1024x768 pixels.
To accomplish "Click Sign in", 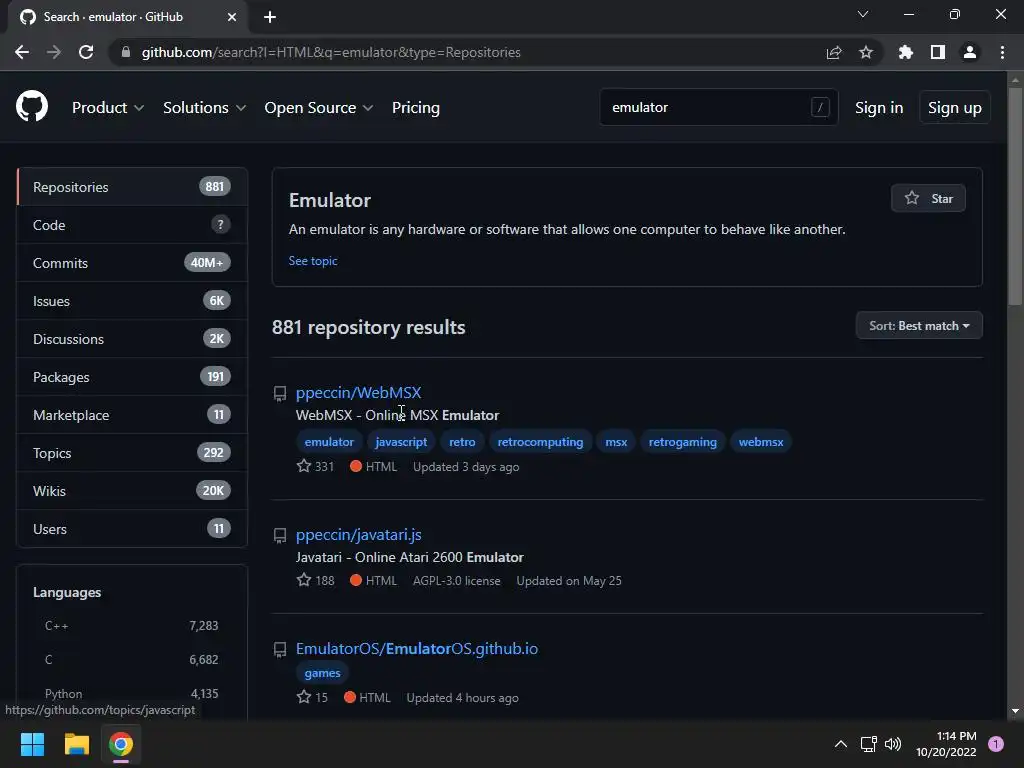I will (x=879, y=108).
